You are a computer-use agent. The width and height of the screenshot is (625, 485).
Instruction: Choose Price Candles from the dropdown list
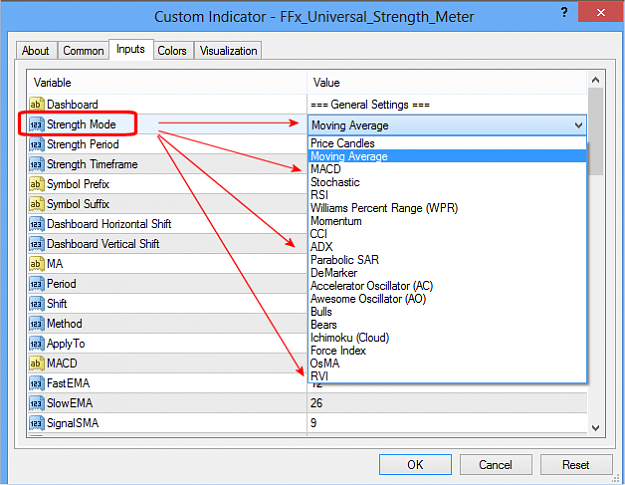tap(447, 143)
